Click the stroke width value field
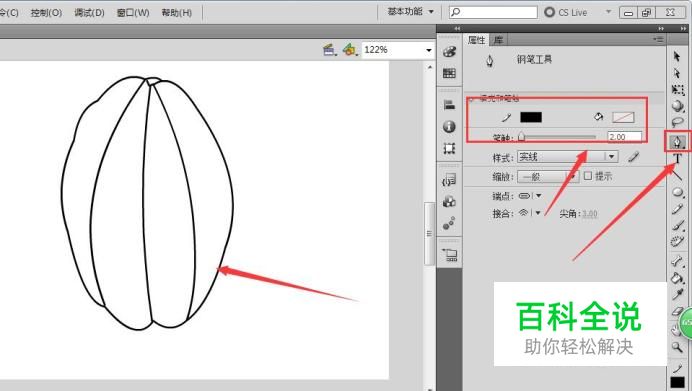The height and width of the screenshot is (391, 692). click(624, 137)
